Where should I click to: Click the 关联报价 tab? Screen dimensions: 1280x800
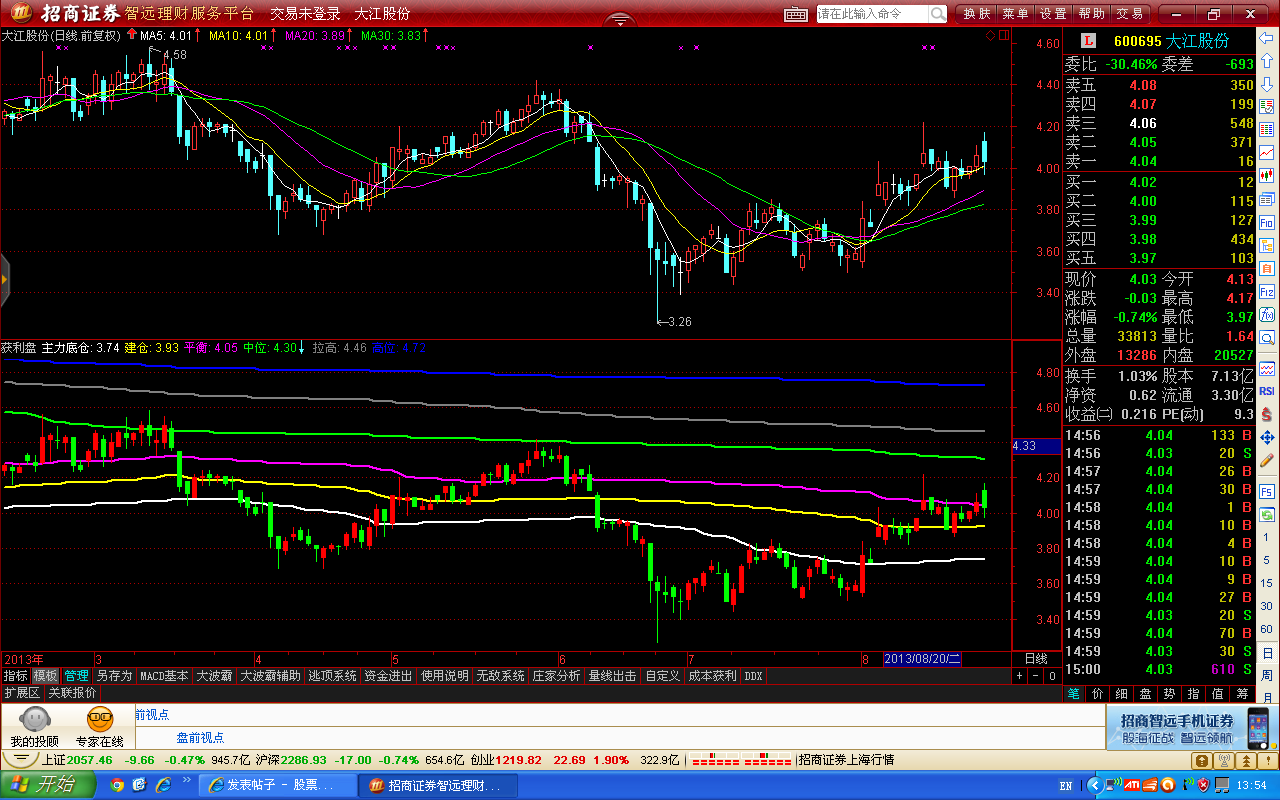point(73,692)
